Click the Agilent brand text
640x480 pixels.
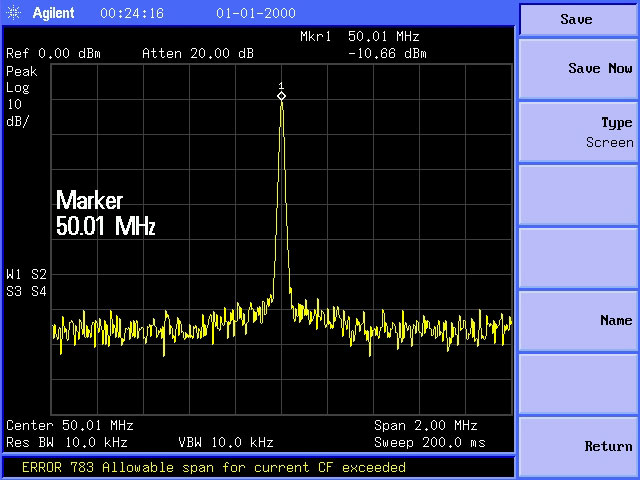(53, 13)
